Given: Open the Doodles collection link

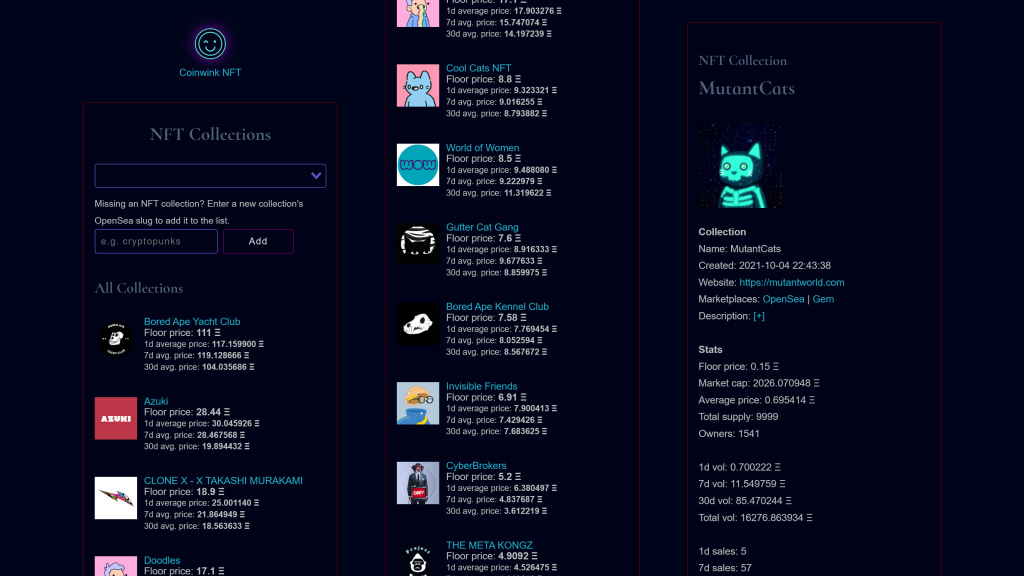Looking at the screenshot, I should 162,560.
